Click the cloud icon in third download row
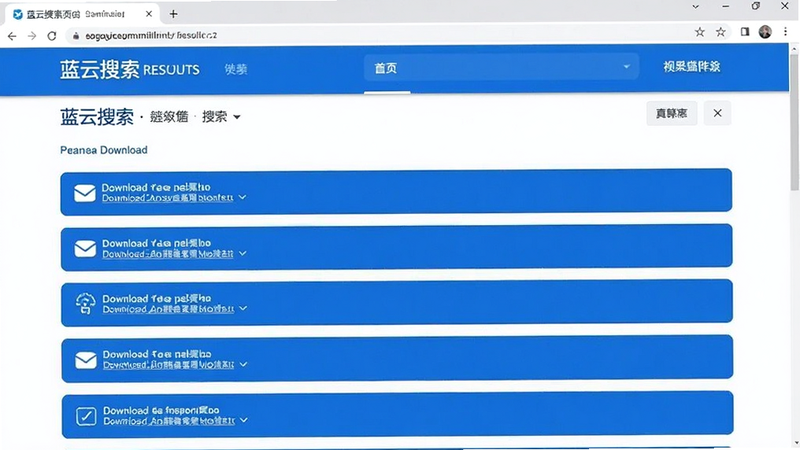 tap(85, 304)
